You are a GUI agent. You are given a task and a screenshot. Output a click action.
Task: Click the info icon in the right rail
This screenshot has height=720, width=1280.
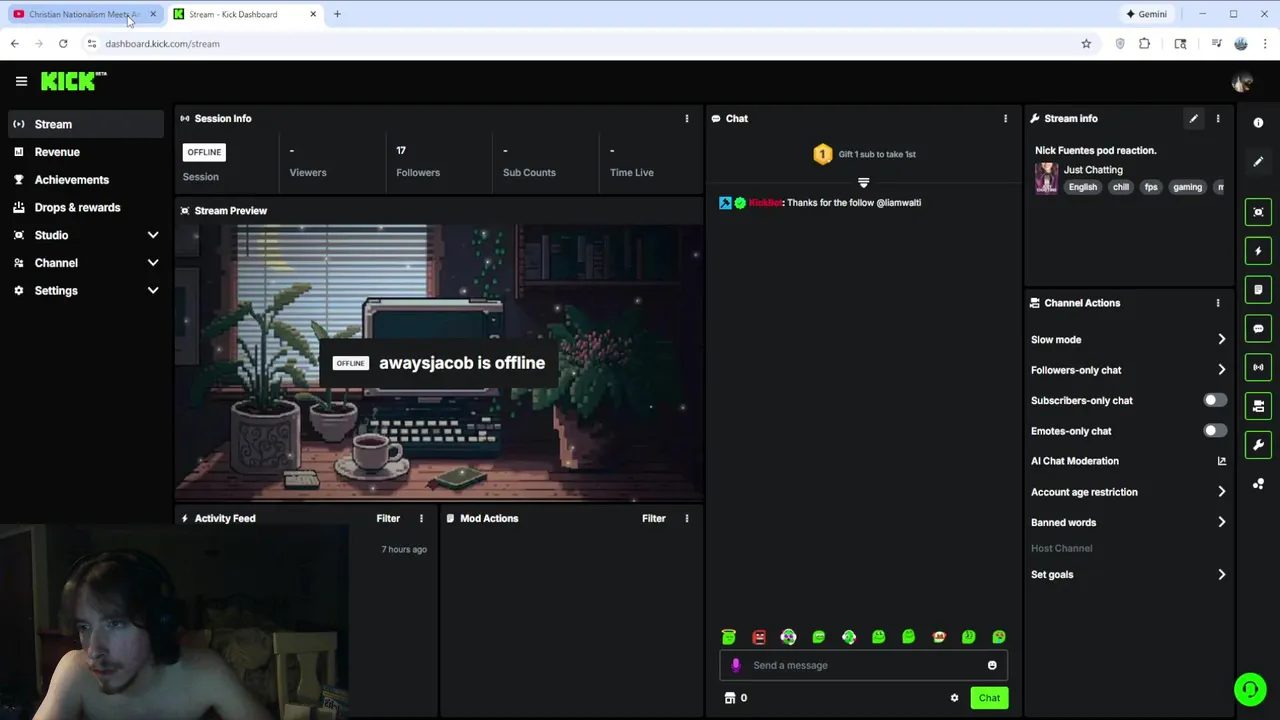pyautogui.click(x=1258, y=122)
